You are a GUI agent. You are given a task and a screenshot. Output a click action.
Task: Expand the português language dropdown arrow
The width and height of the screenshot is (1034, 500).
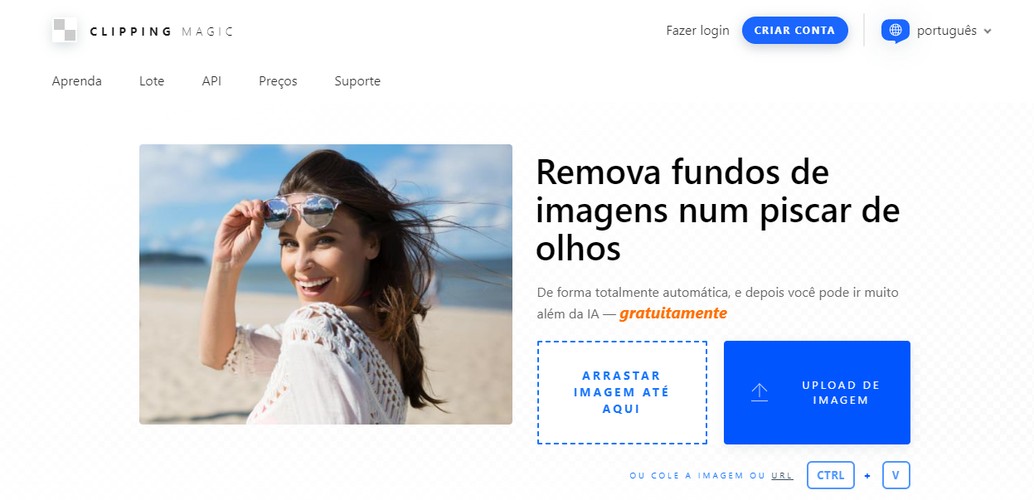987,31
